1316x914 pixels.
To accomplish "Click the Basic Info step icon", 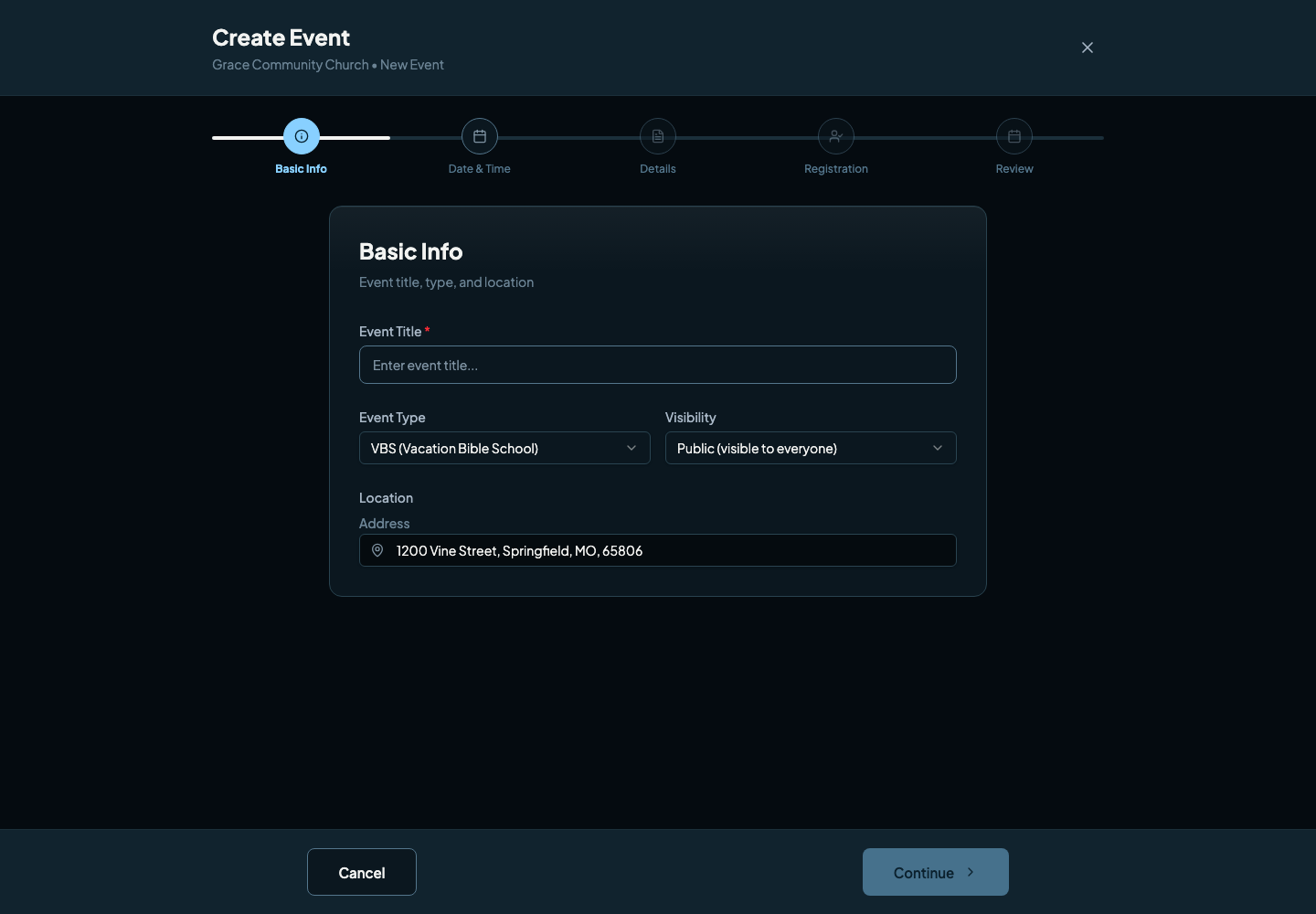I will 302,136.
